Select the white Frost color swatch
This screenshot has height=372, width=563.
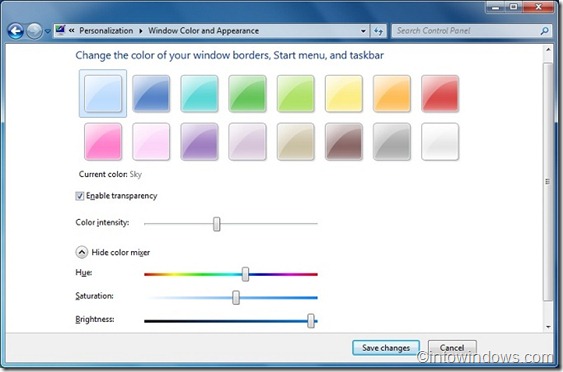[440, 141]
